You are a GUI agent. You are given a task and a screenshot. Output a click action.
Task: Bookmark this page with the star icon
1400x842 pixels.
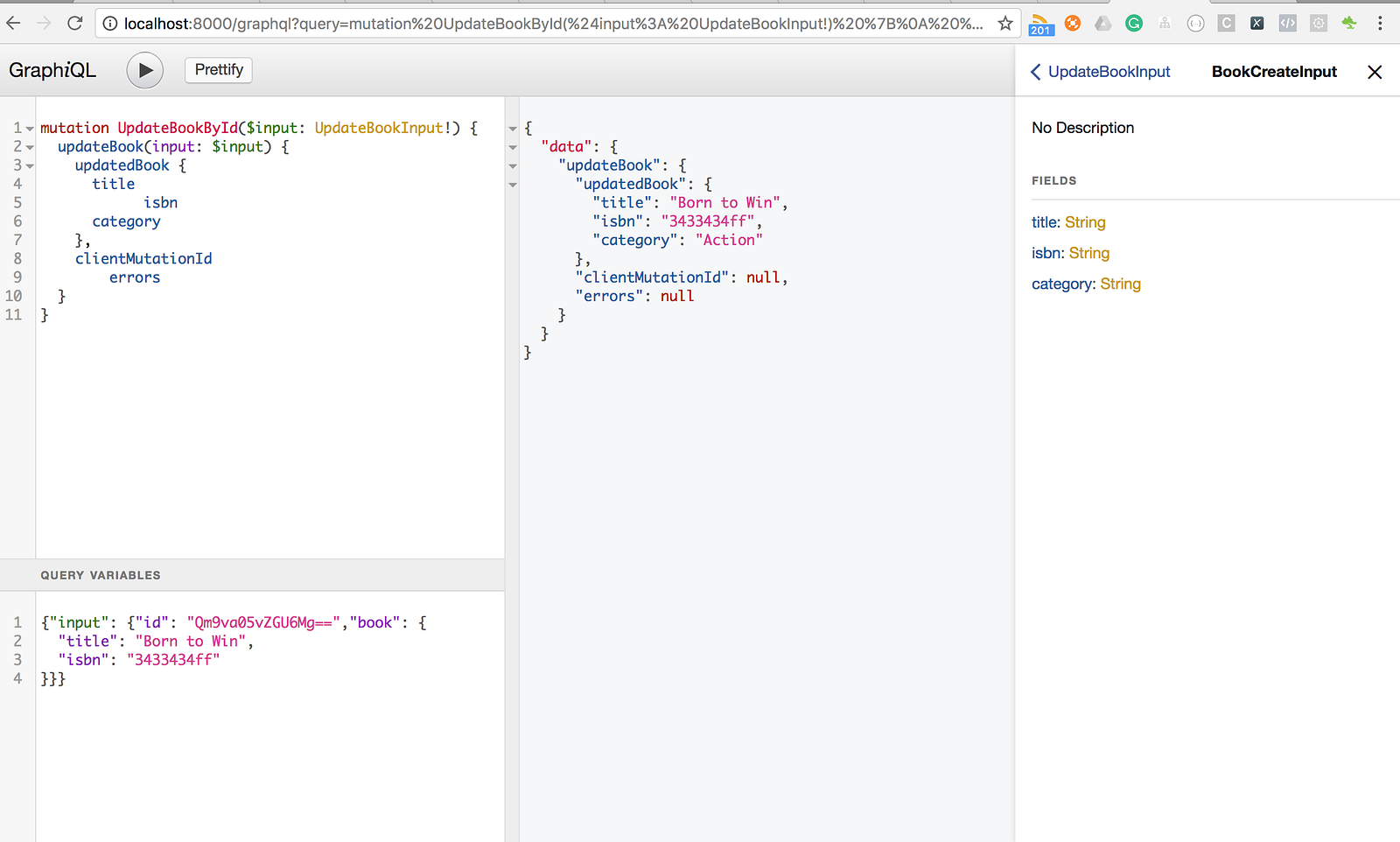point(1005,24)
